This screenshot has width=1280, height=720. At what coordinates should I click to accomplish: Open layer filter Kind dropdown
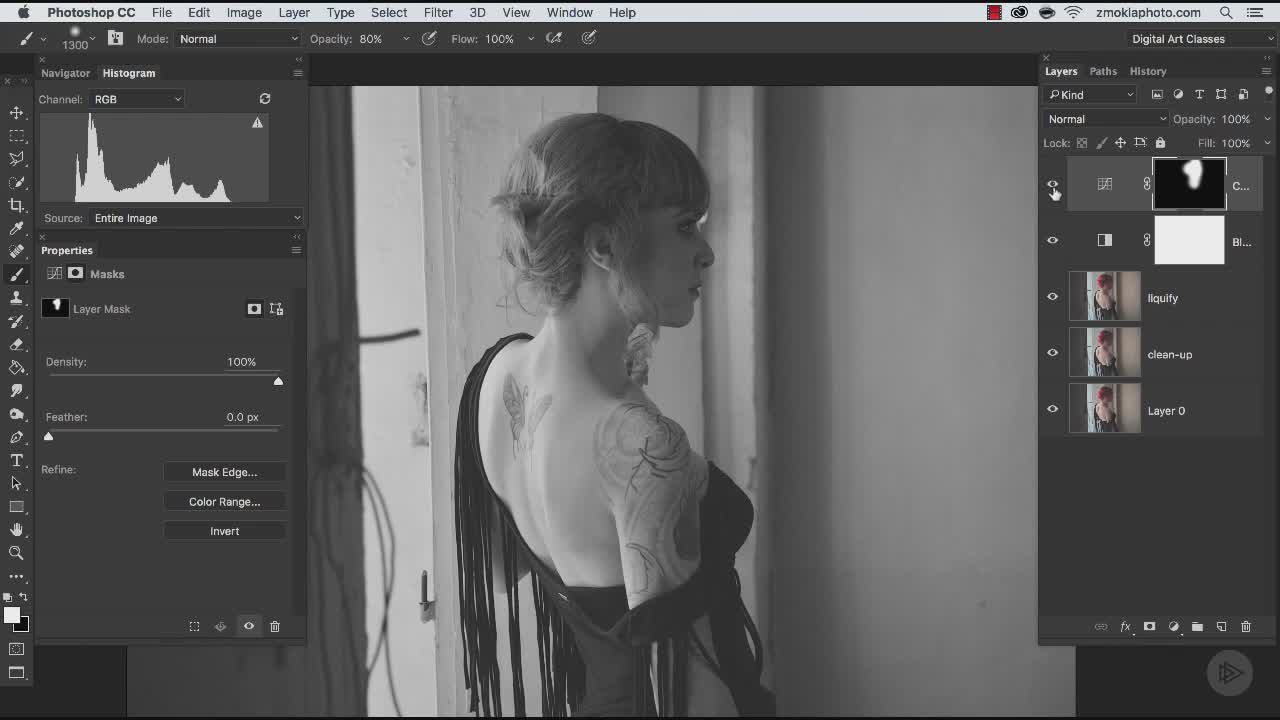(1090, 95)
